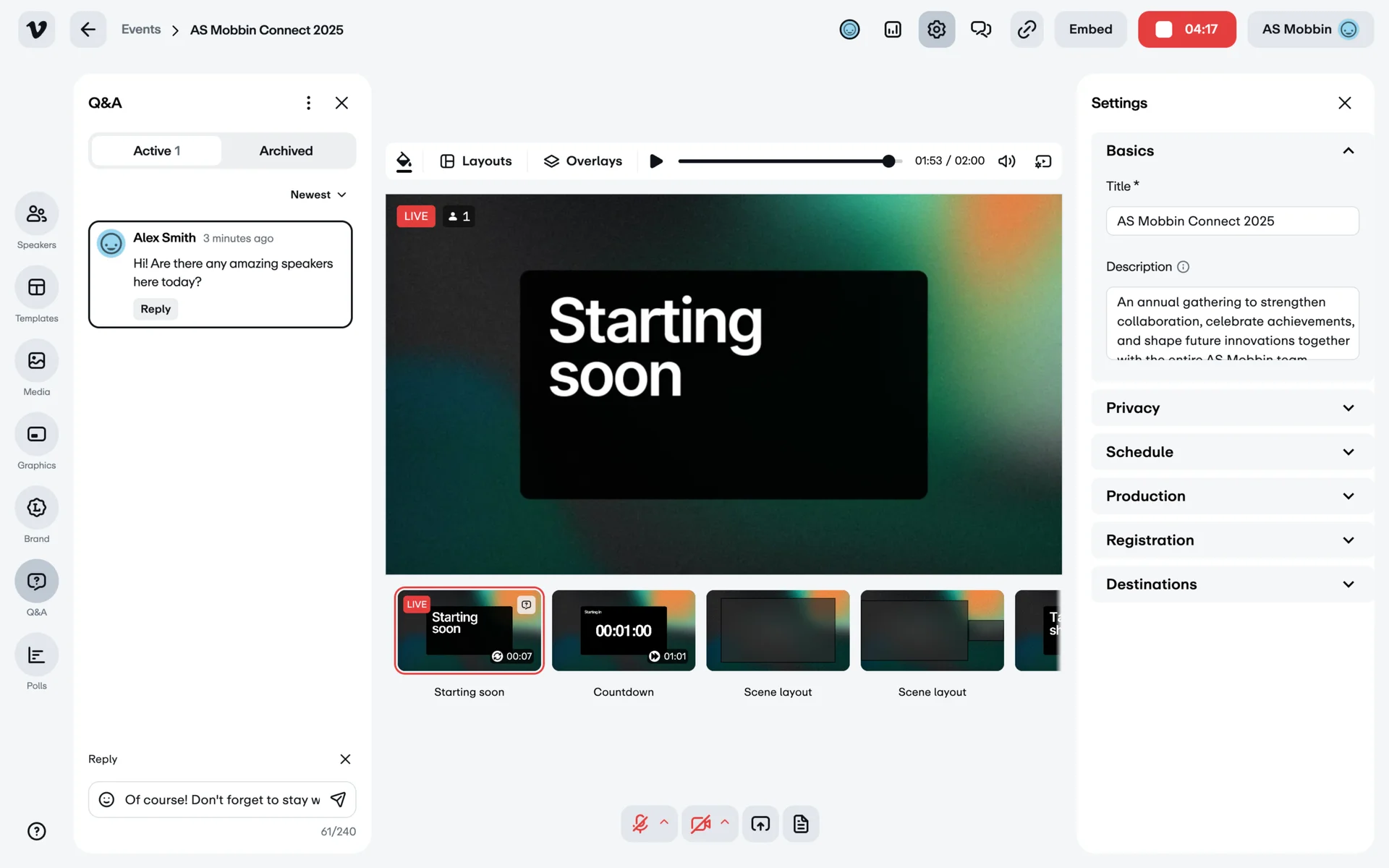Click the playback progress slider handle
Screen dimensions: 1389x868
point(888,161)
